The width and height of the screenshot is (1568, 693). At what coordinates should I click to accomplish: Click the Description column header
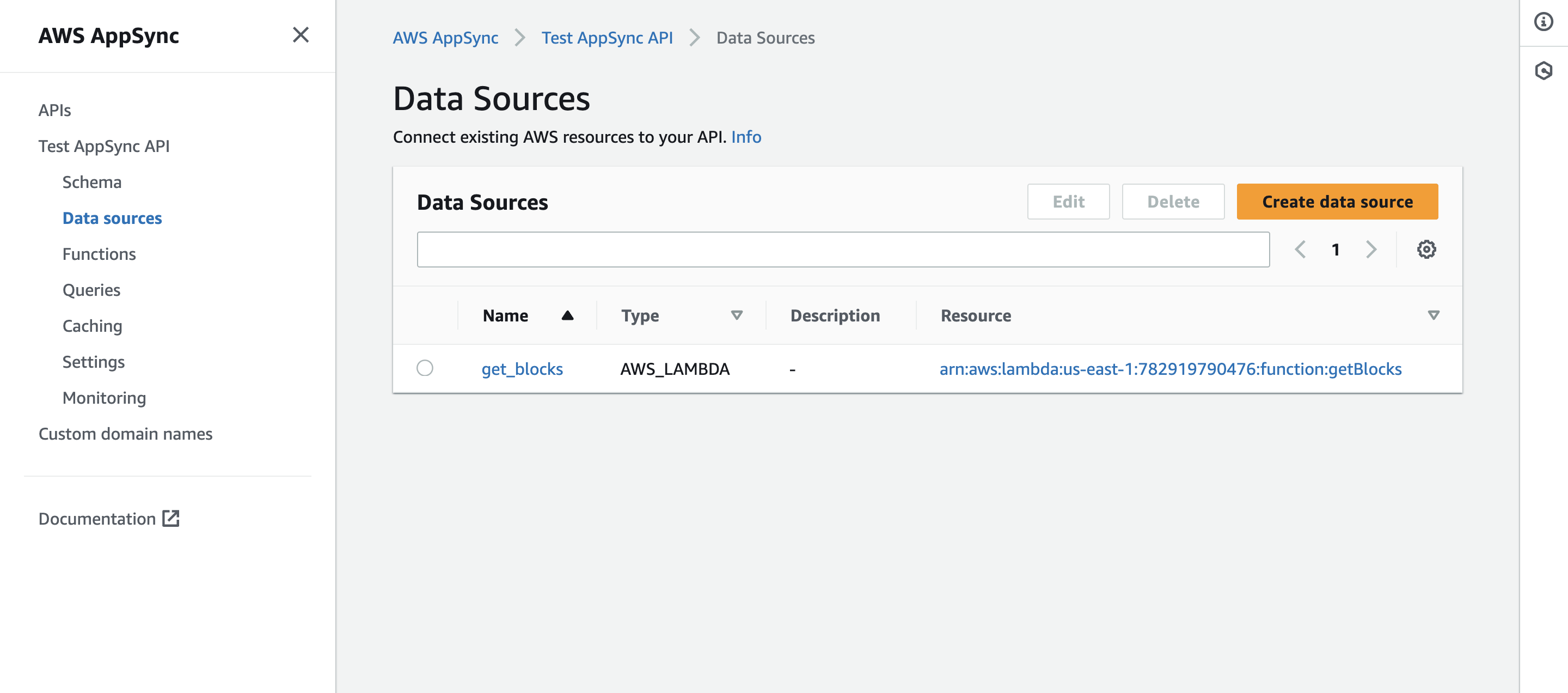coord(835,315)
